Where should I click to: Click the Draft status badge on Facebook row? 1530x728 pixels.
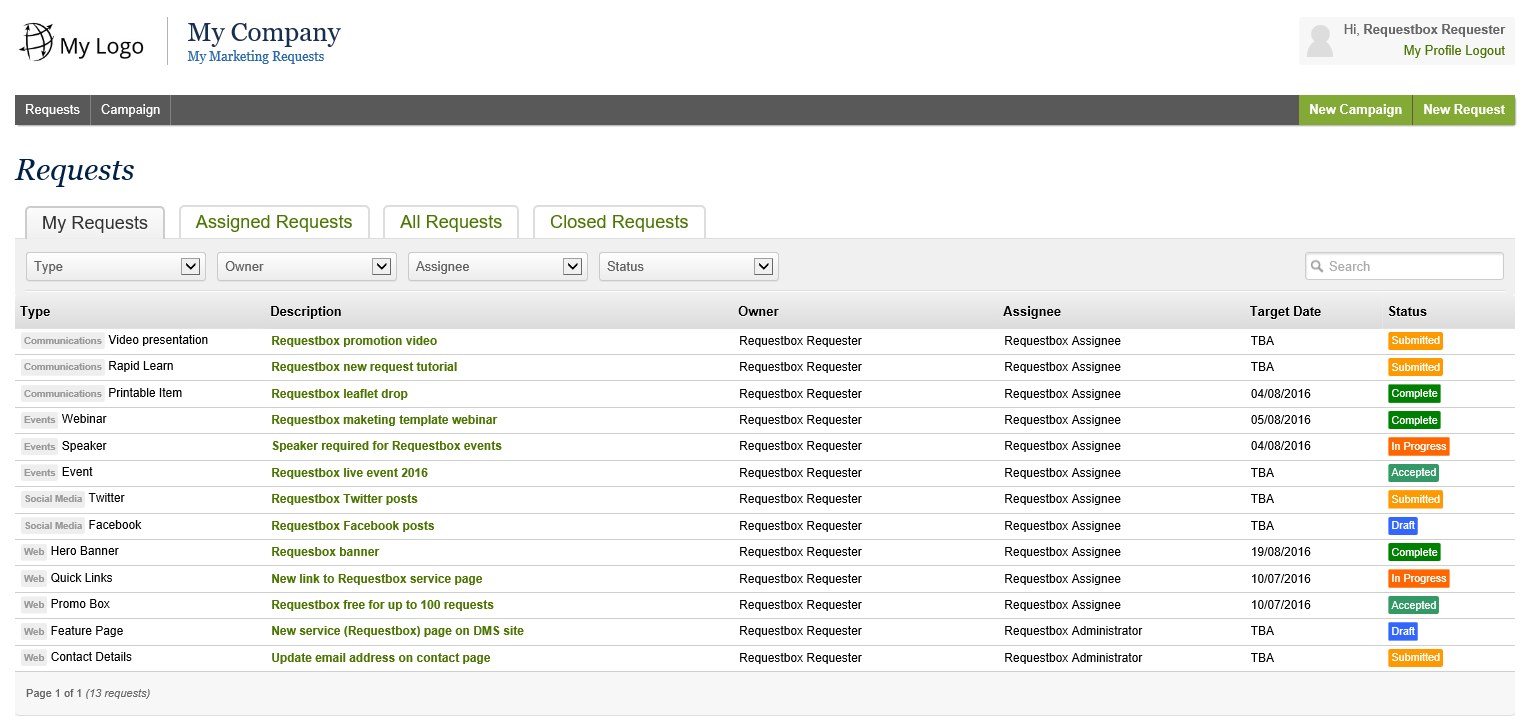[x=1402, y=525]
